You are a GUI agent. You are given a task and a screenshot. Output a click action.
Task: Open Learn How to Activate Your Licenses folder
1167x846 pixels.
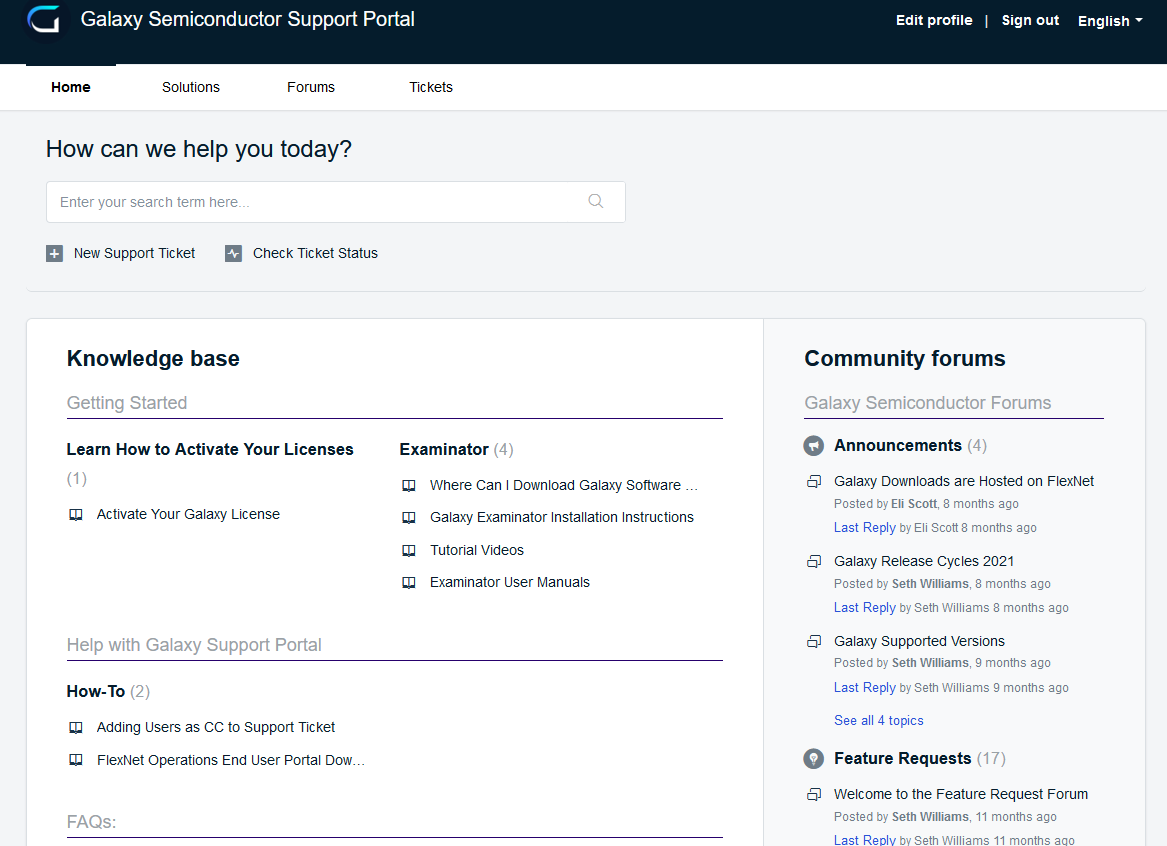pos(210,449)
